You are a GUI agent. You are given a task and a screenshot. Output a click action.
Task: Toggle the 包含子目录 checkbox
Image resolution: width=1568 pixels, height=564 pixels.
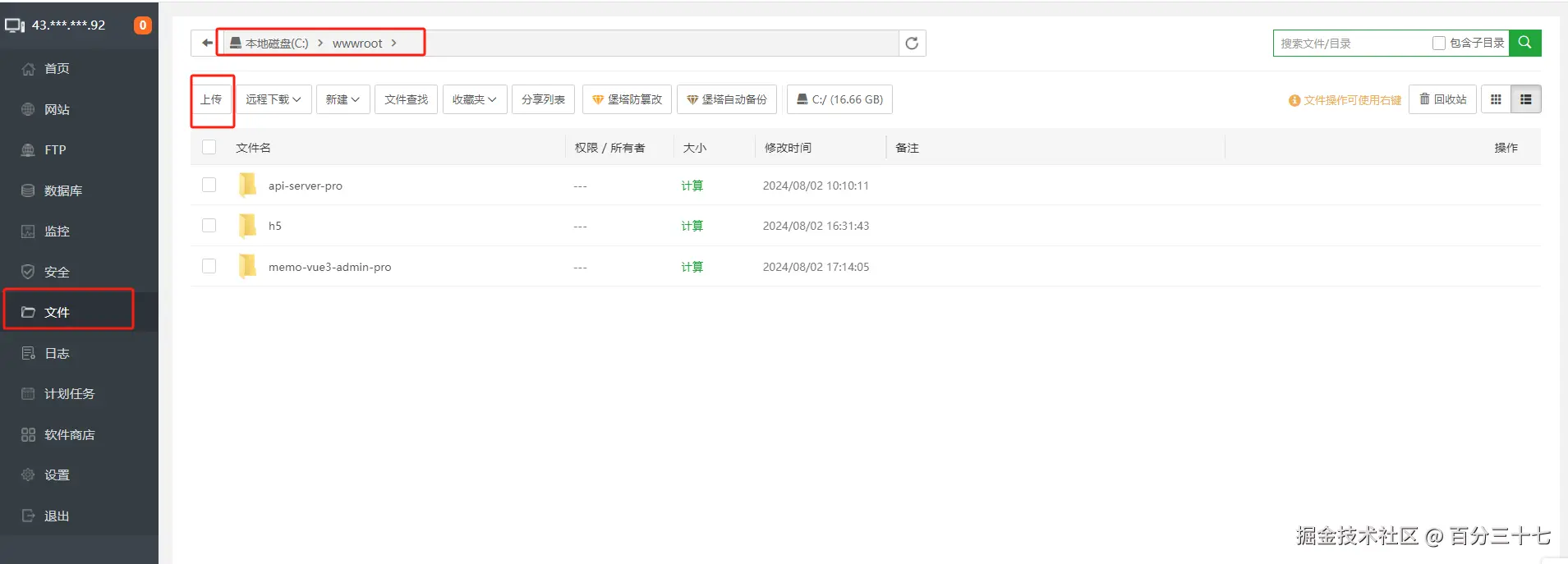pos(1439,43)
